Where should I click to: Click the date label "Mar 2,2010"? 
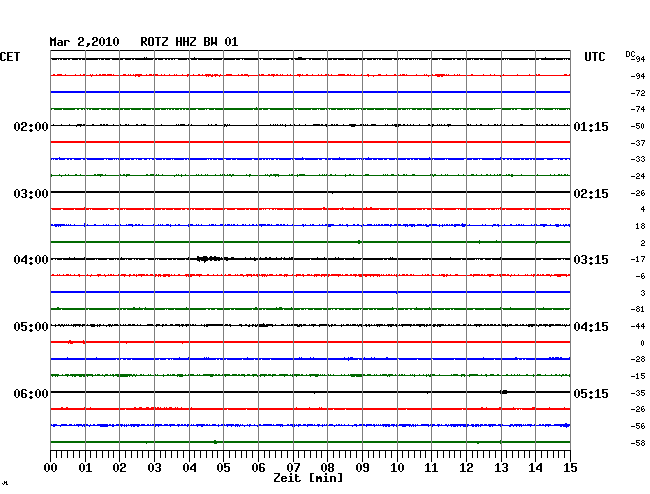[x=84, y=42]
